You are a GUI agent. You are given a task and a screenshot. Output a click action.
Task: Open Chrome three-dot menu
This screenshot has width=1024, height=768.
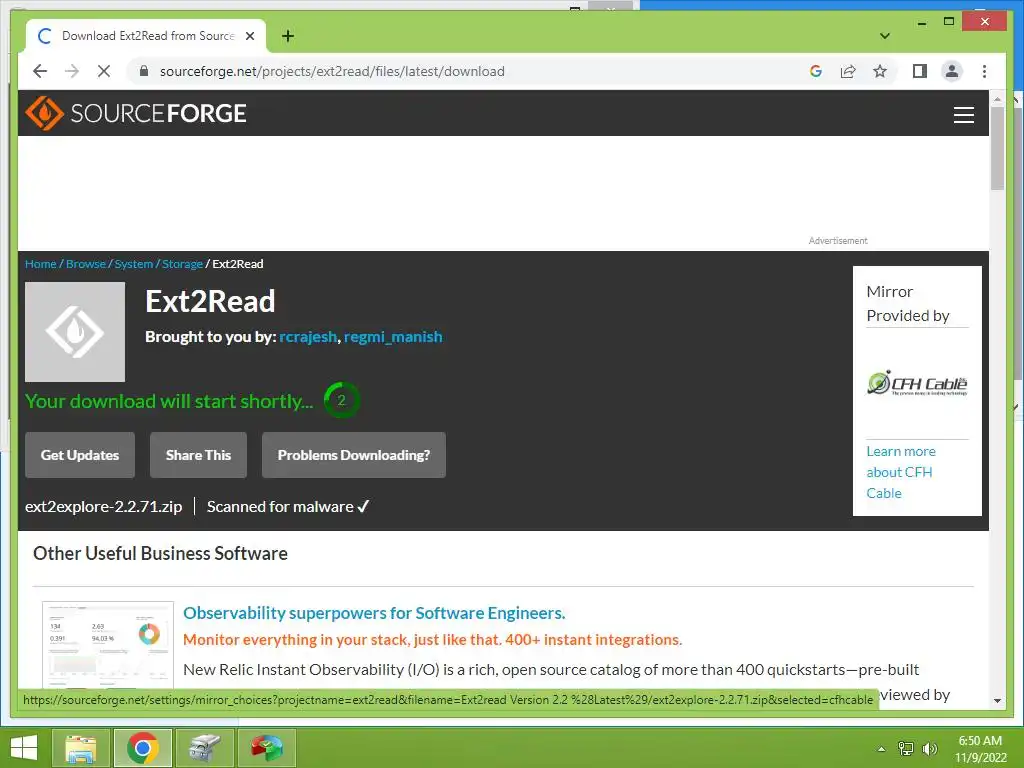984,71
